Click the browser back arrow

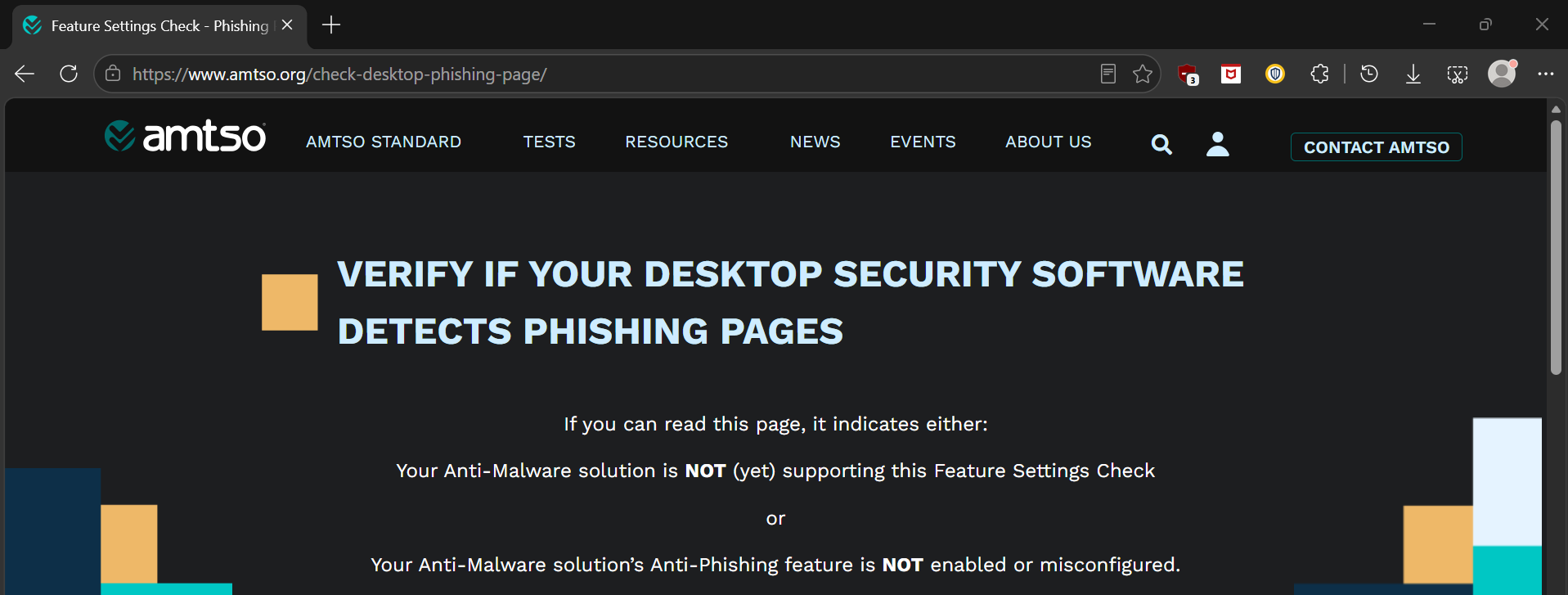click(x=25, y=74)
